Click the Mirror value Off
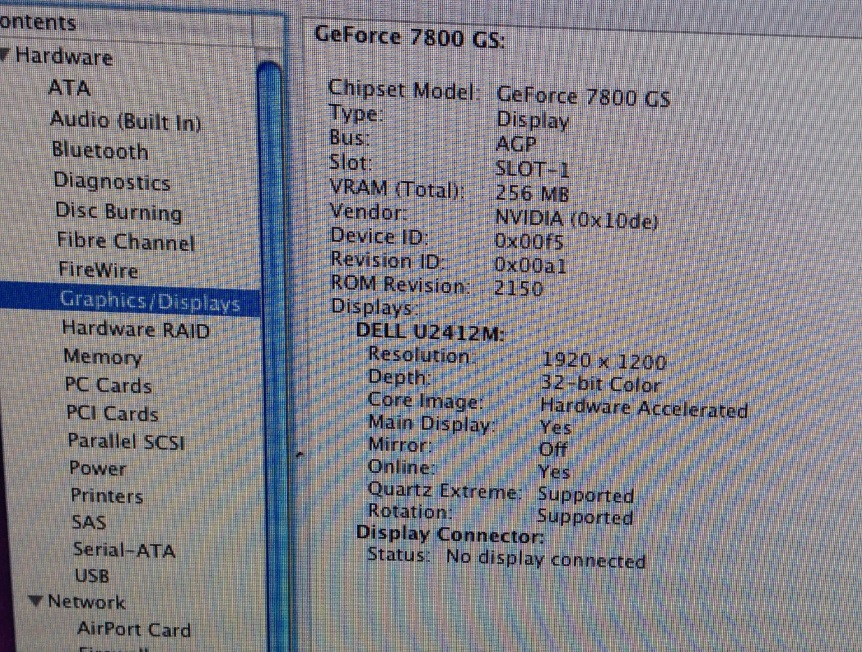 (552, 450)
